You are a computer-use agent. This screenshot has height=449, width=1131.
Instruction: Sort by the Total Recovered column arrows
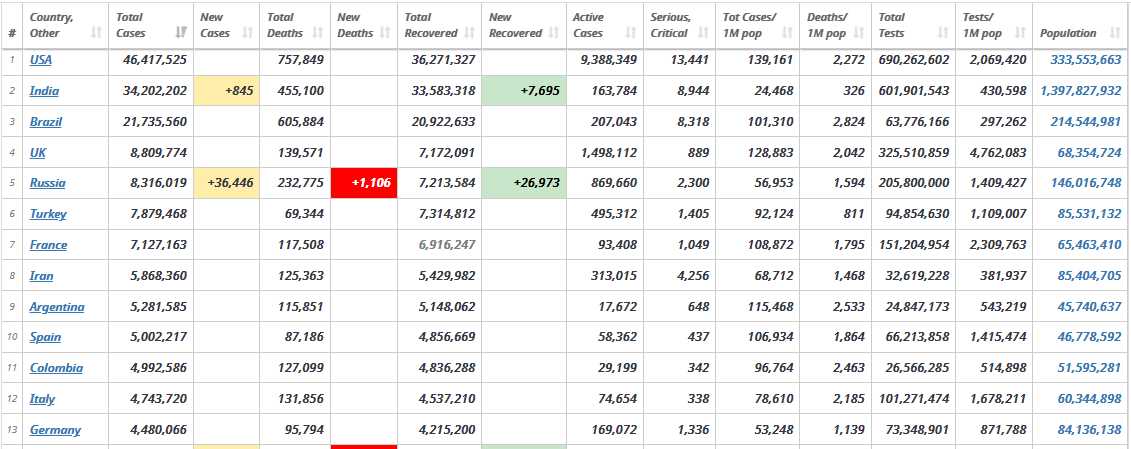coord(470,33)
